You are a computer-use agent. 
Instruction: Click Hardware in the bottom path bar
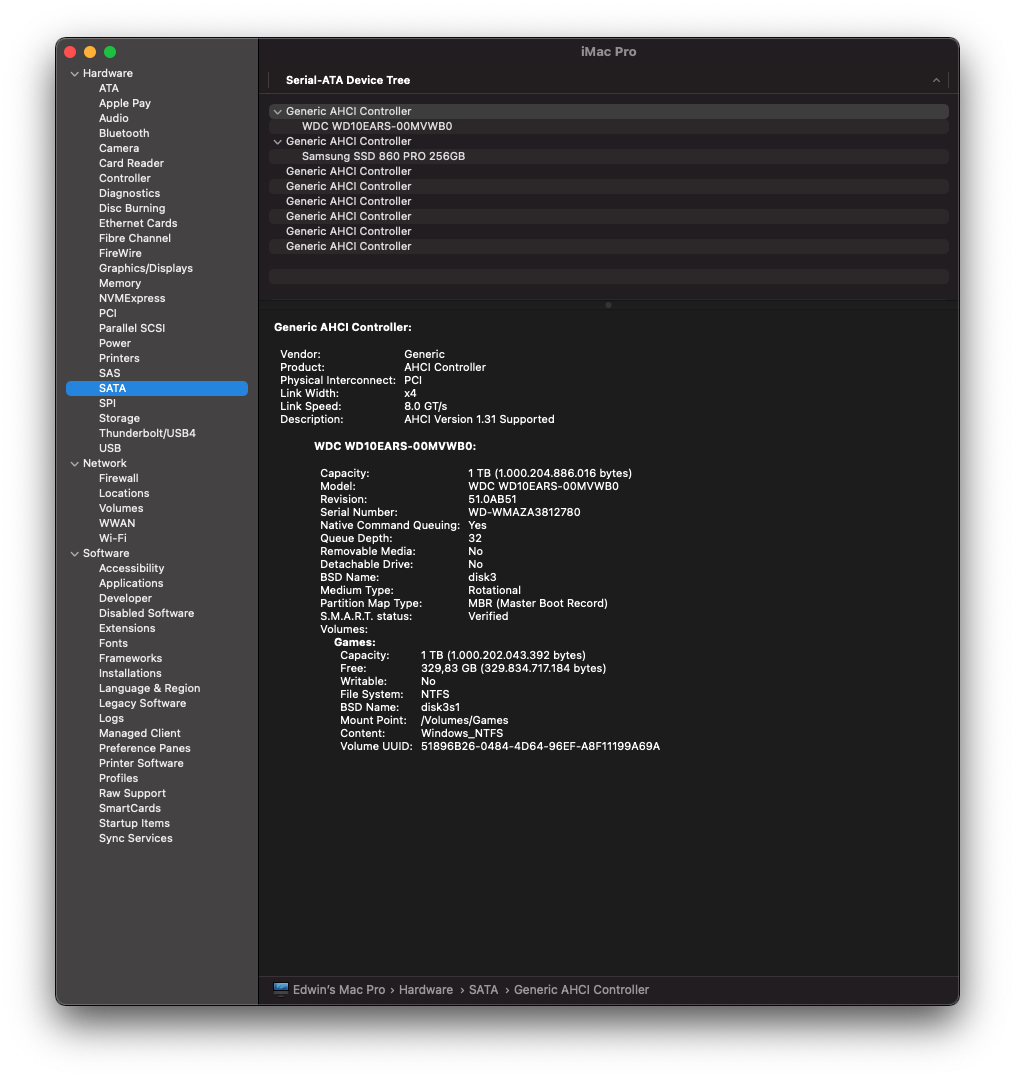[425, 989]
